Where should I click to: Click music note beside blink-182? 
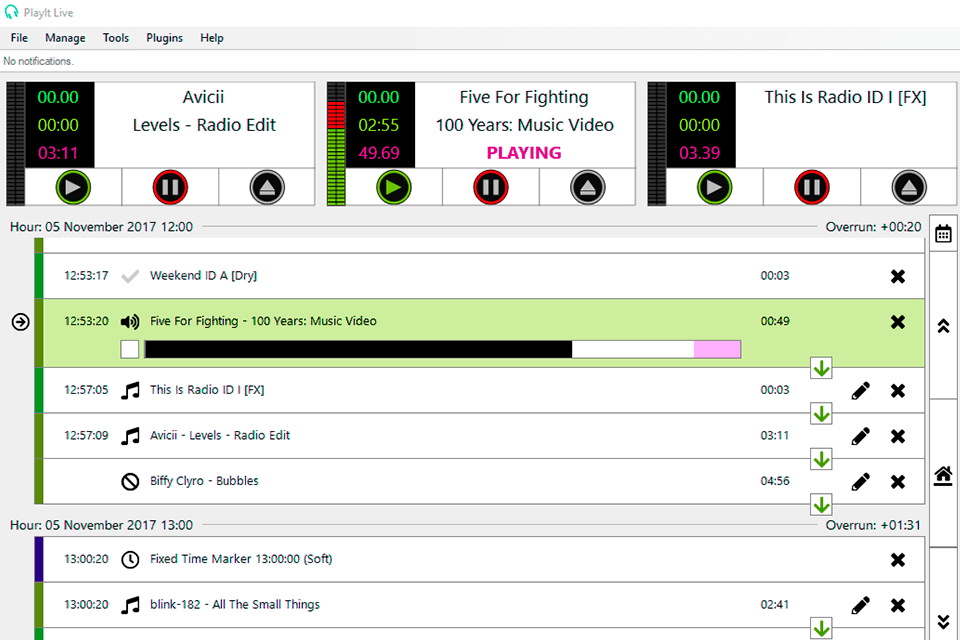click(x=130, y=605)
